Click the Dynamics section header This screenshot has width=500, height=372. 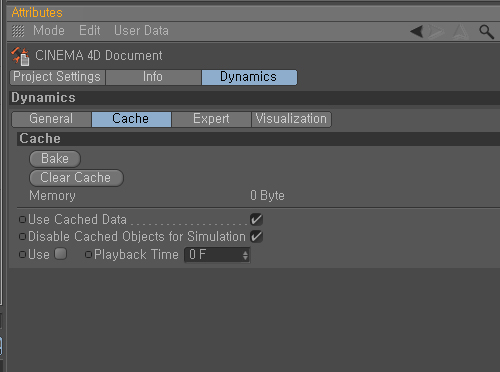(255, 98)
